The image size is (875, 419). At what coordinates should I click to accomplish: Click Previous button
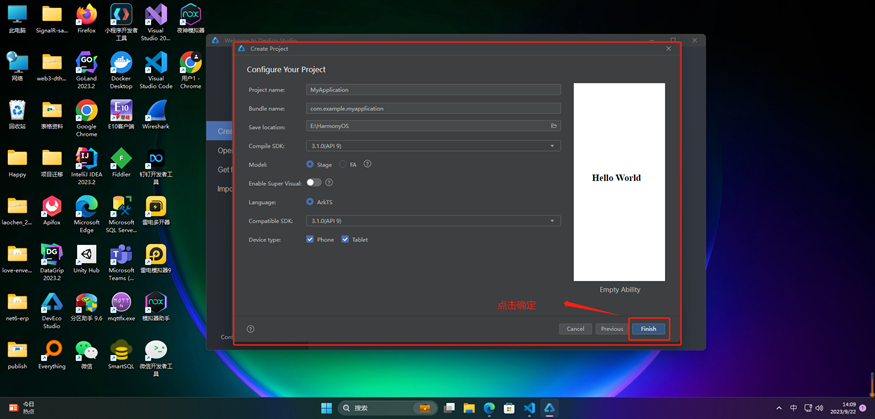612,329
